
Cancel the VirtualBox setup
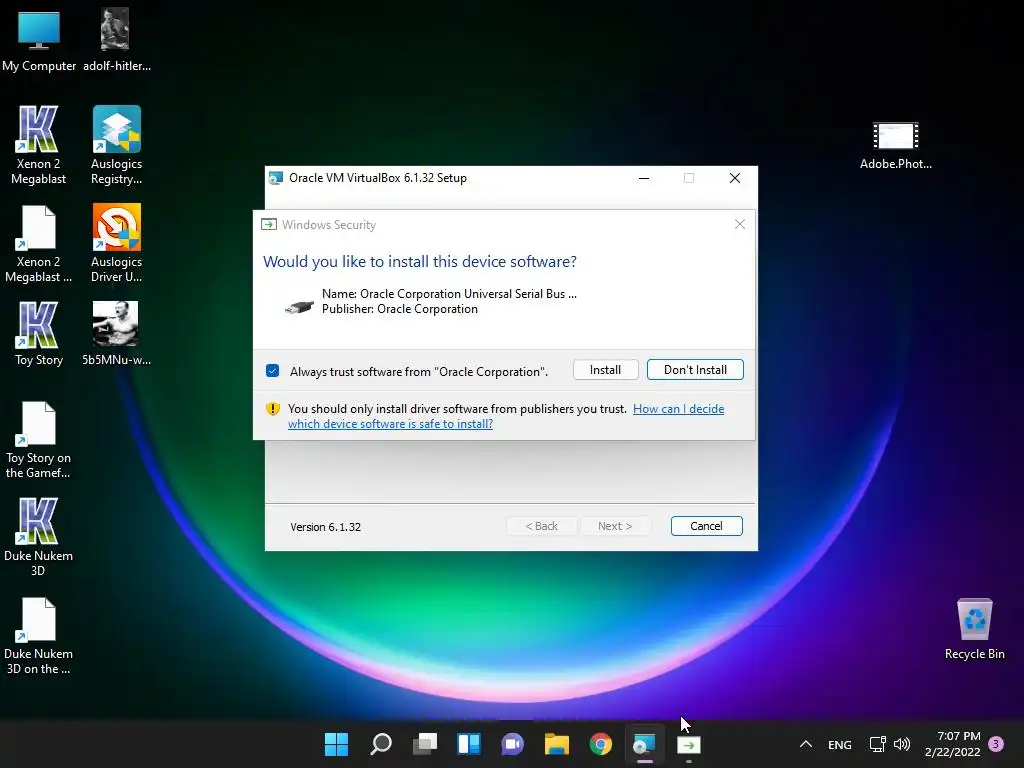[x=706, y=526]
